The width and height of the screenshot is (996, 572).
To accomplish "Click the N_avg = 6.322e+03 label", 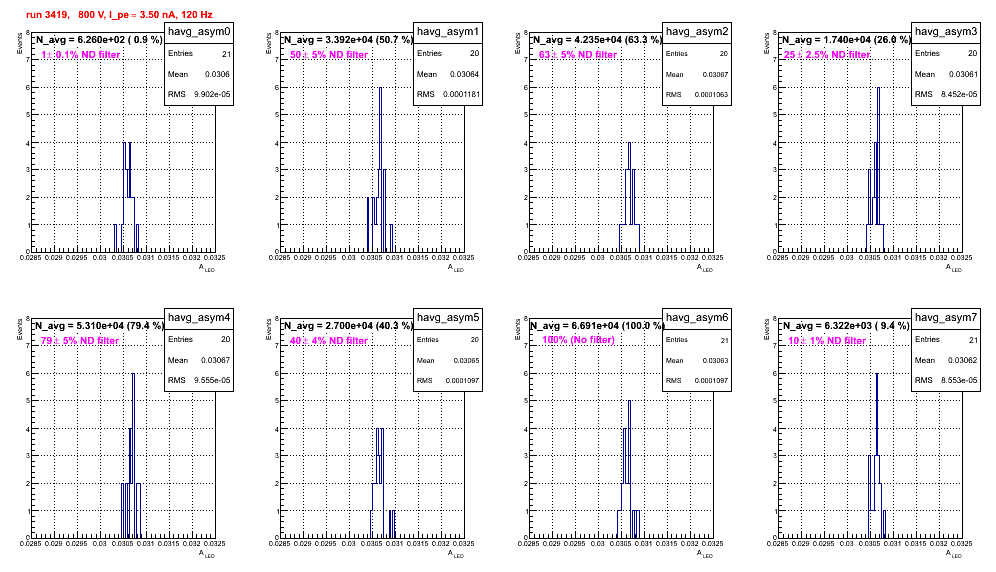I will (x=846, y=325).
